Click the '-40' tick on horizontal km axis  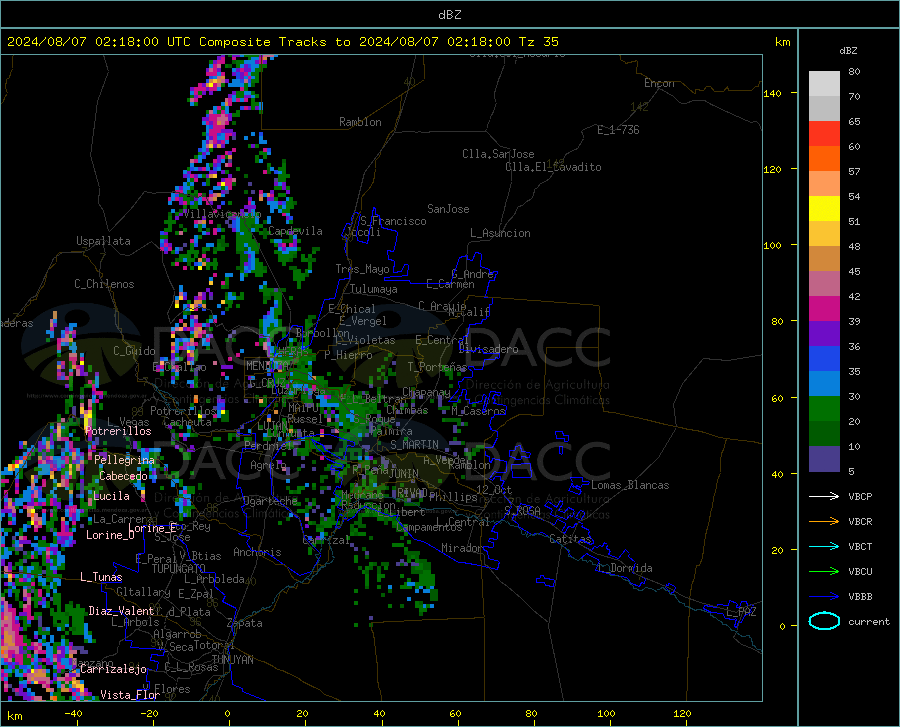point(73,713)
